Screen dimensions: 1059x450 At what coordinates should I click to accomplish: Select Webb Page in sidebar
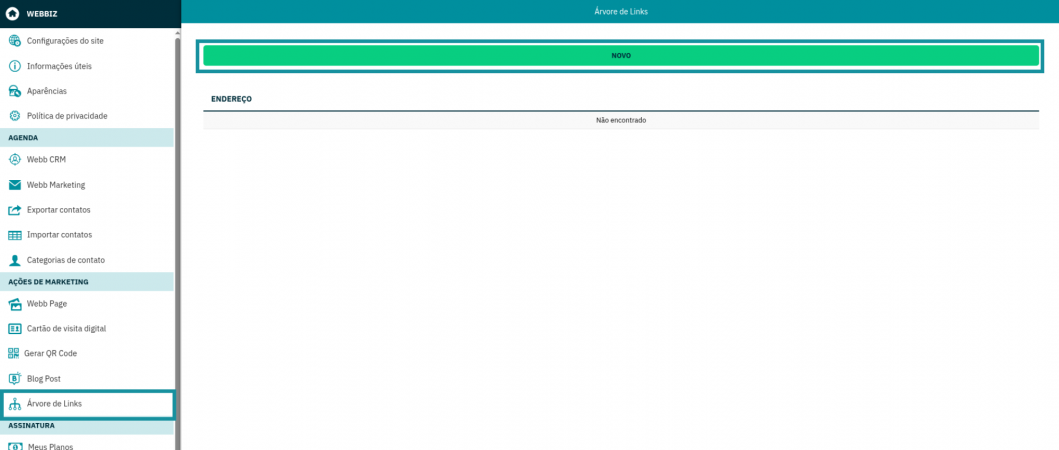[x=47, y=304]
